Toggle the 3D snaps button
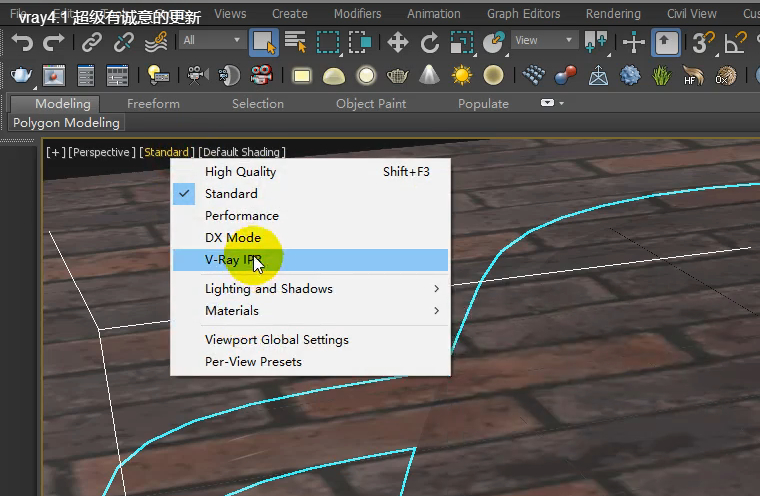The height and width of the screenshot is (496, 760). (704, 42)
